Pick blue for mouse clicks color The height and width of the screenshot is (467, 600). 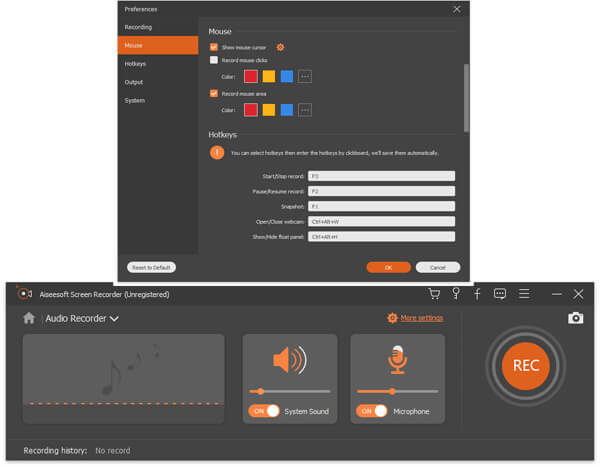(287, 77)
